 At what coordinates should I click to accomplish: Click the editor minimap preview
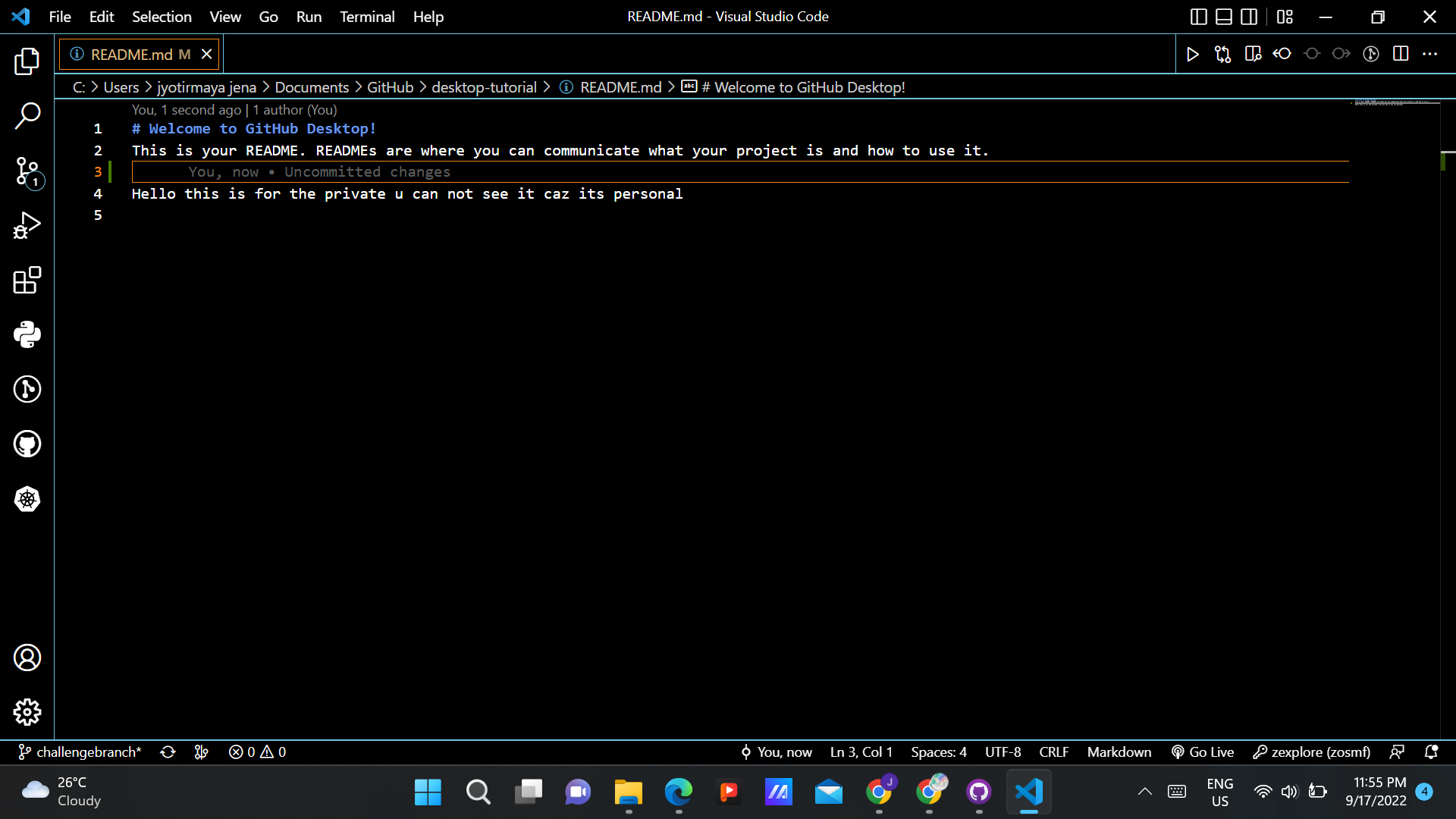[1395, 103]
